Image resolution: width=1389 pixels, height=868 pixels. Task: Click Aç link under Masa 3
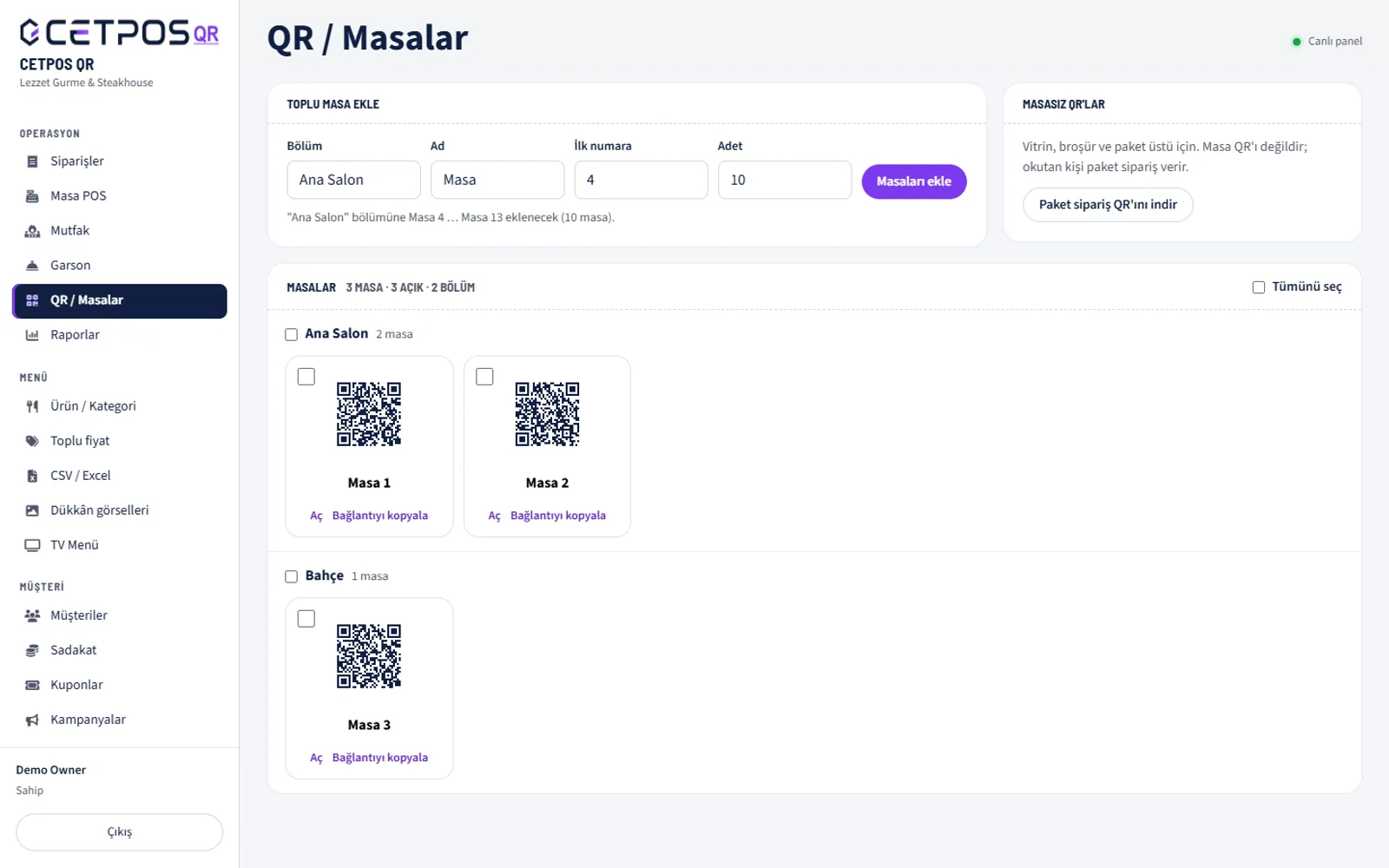click(316, 758)
